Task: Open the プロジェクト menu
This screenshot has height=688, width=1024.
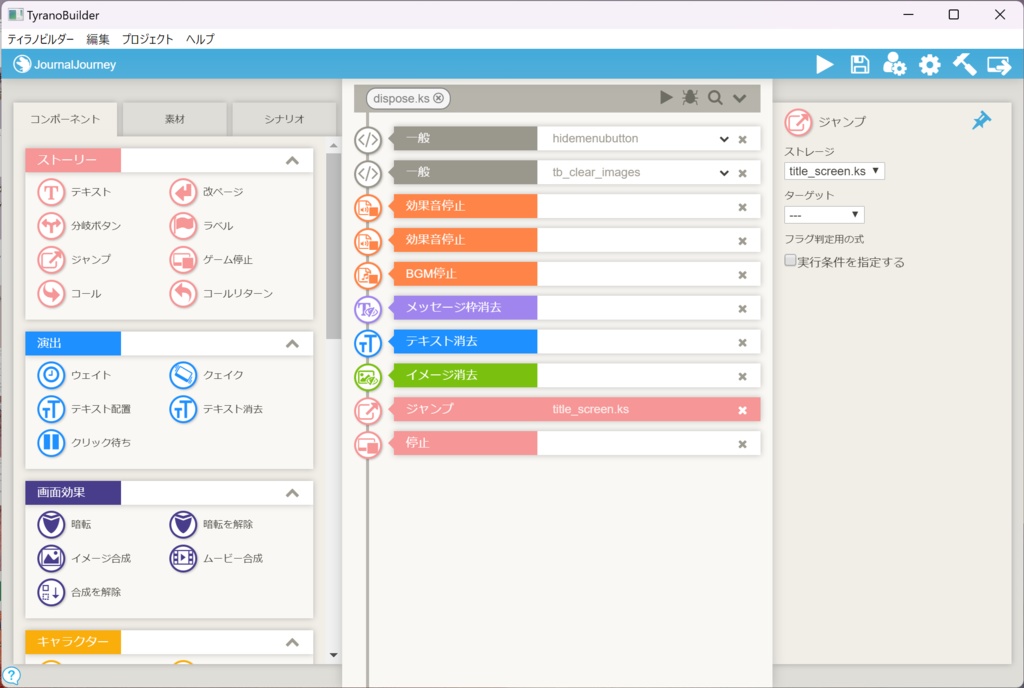Action: [148, 39]
